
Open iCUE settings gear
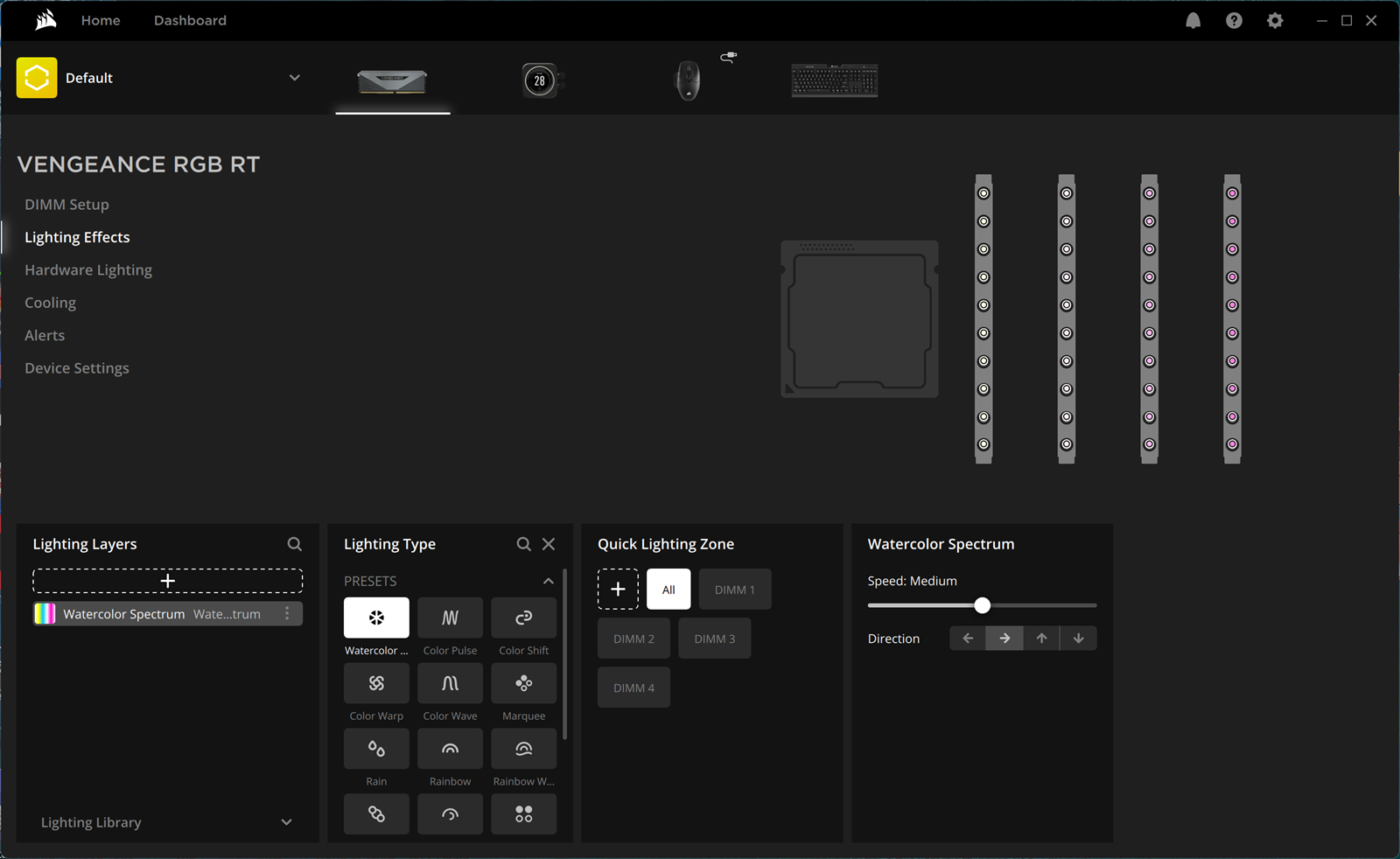coord(1275,20)
